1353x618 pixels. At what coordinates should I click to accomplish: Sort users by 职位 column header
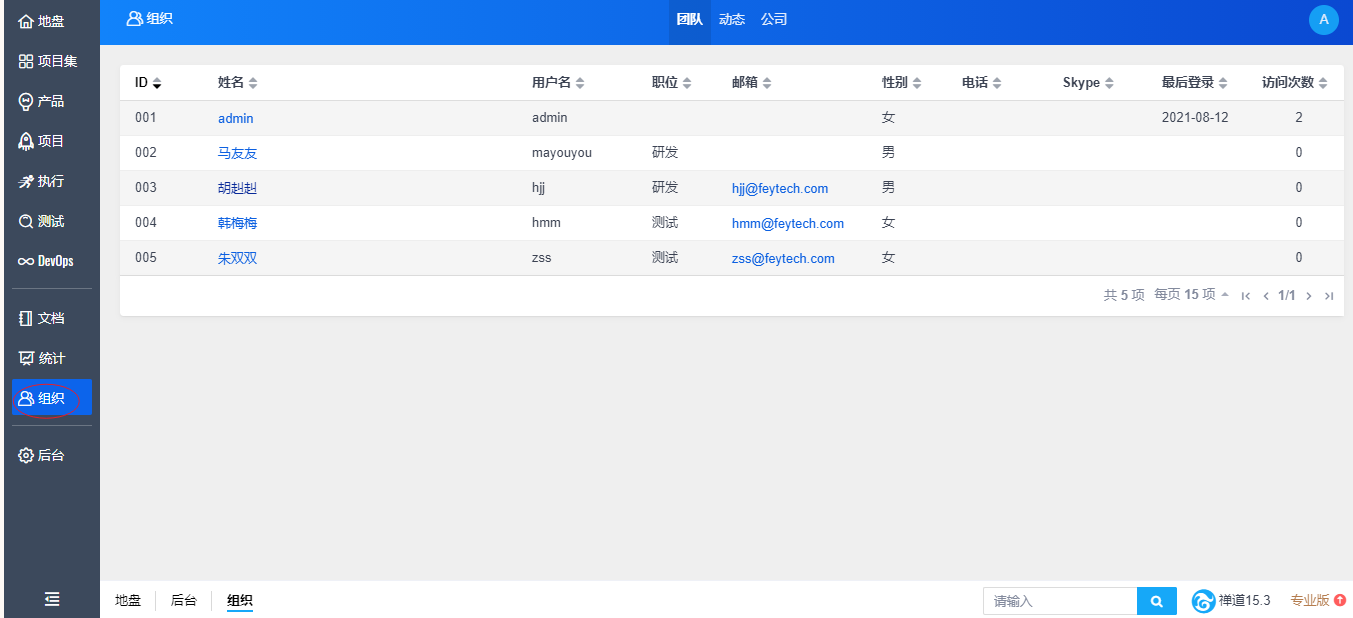pyautogui.click(x=671, y=83)
